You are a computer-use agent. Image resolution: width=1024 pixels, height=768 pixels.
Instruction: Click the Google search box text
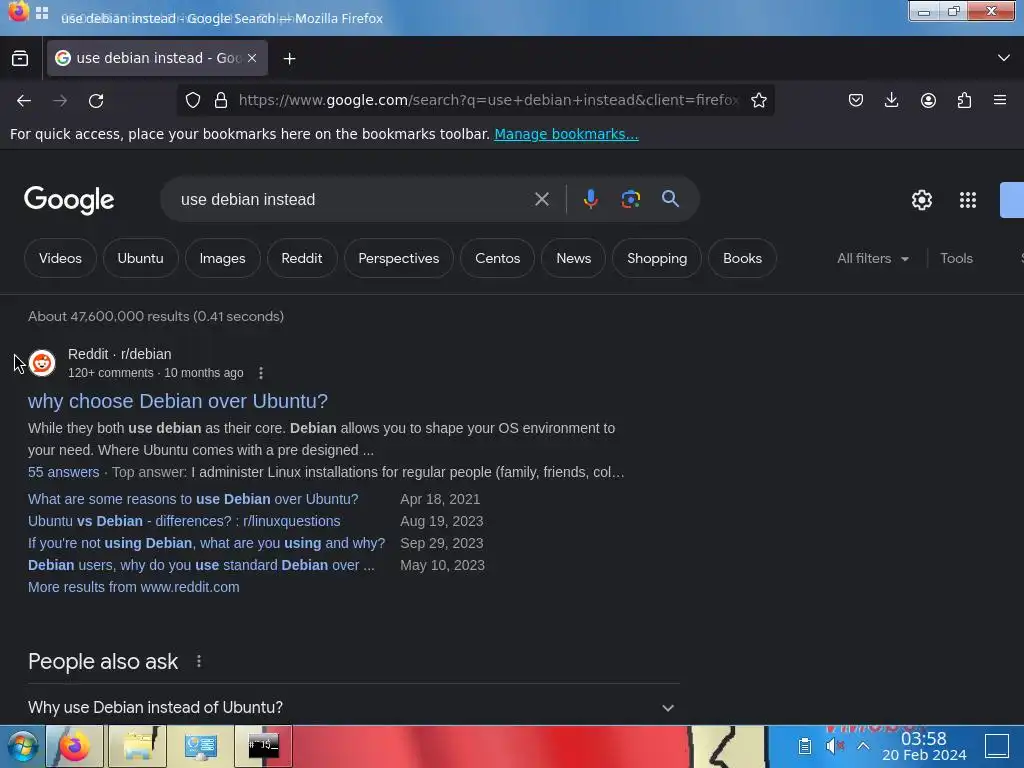coord(248,199)
